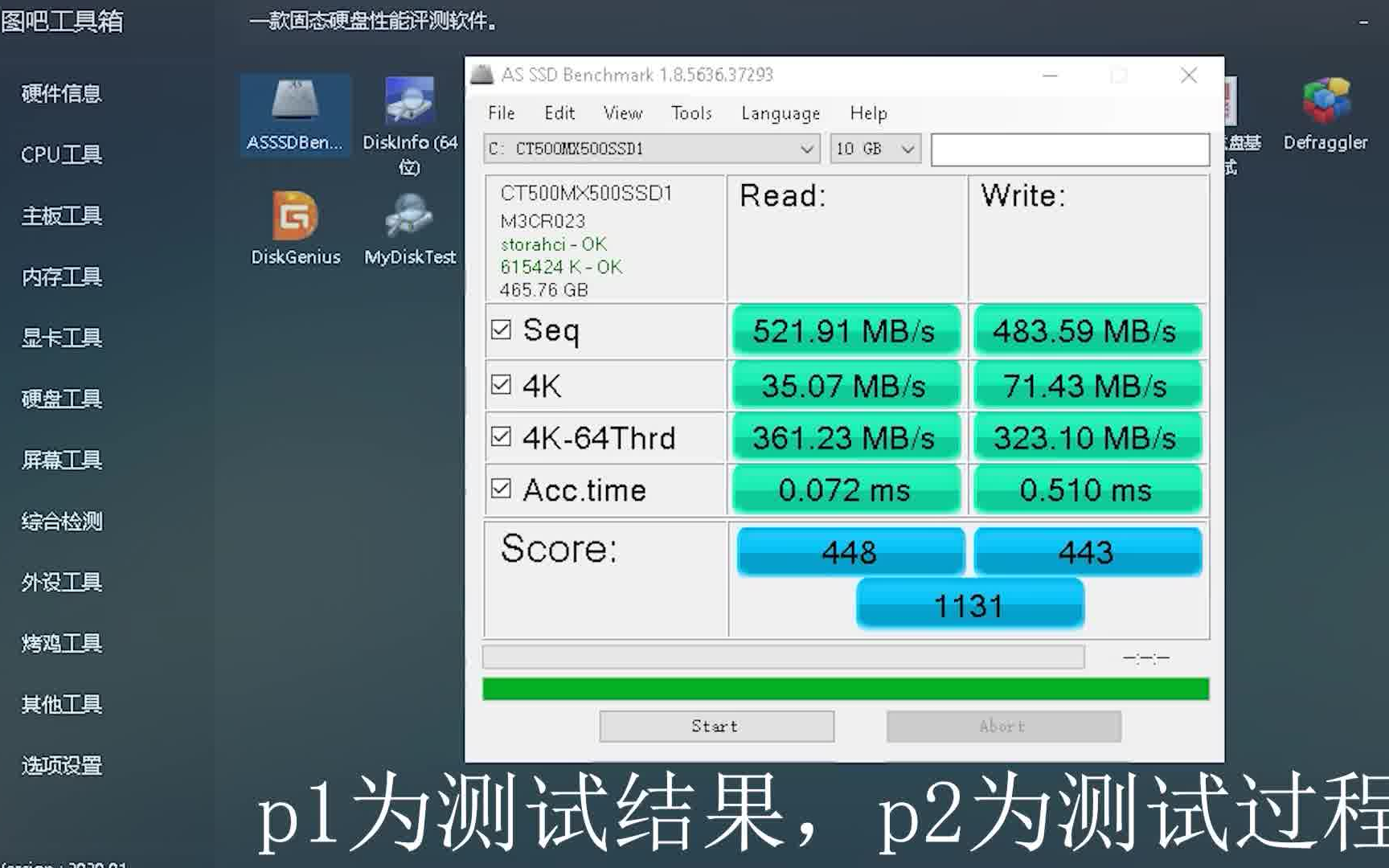Select 主板工具 in the sidebar

pyautogui.click(x=61, y=215)
